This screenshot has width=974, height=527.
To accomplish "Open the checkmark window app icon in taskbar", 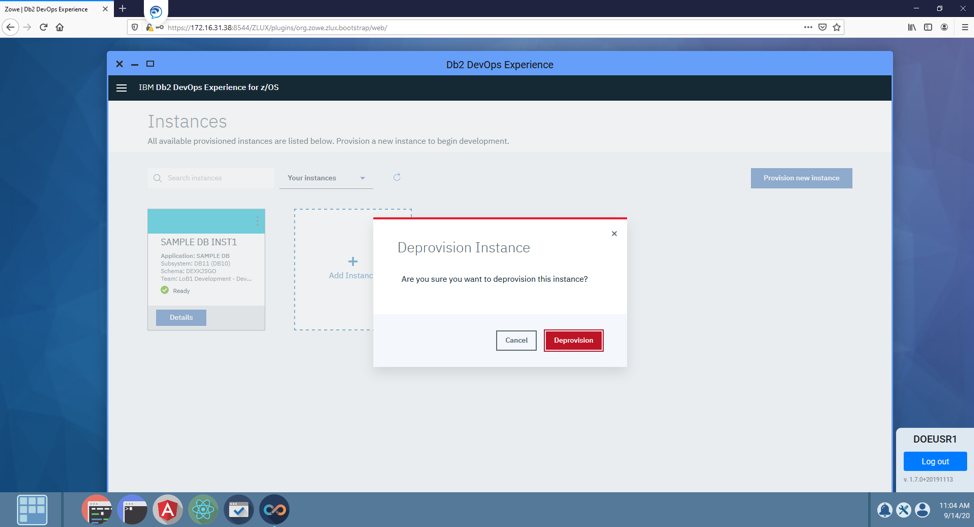I will click(239, 510).
